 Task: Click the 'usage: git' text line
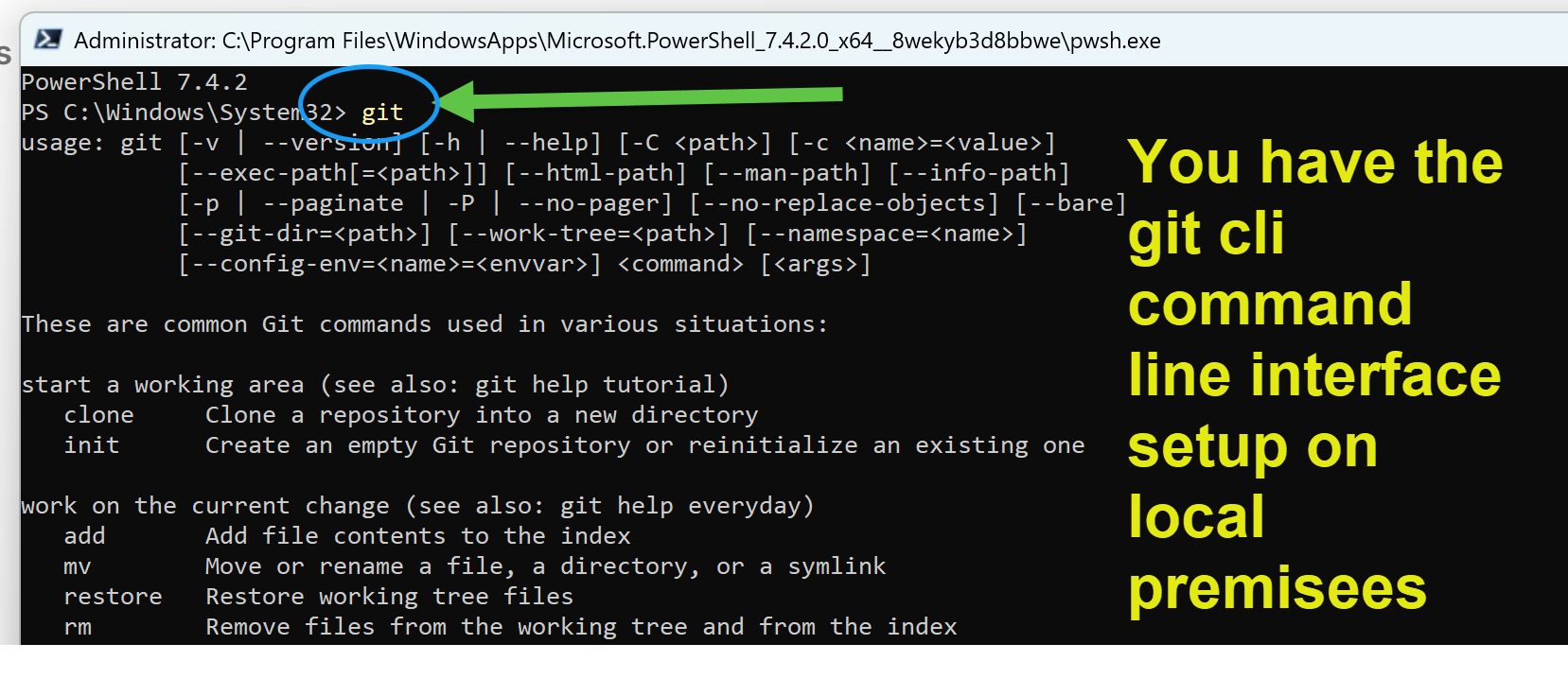[92, 143]
